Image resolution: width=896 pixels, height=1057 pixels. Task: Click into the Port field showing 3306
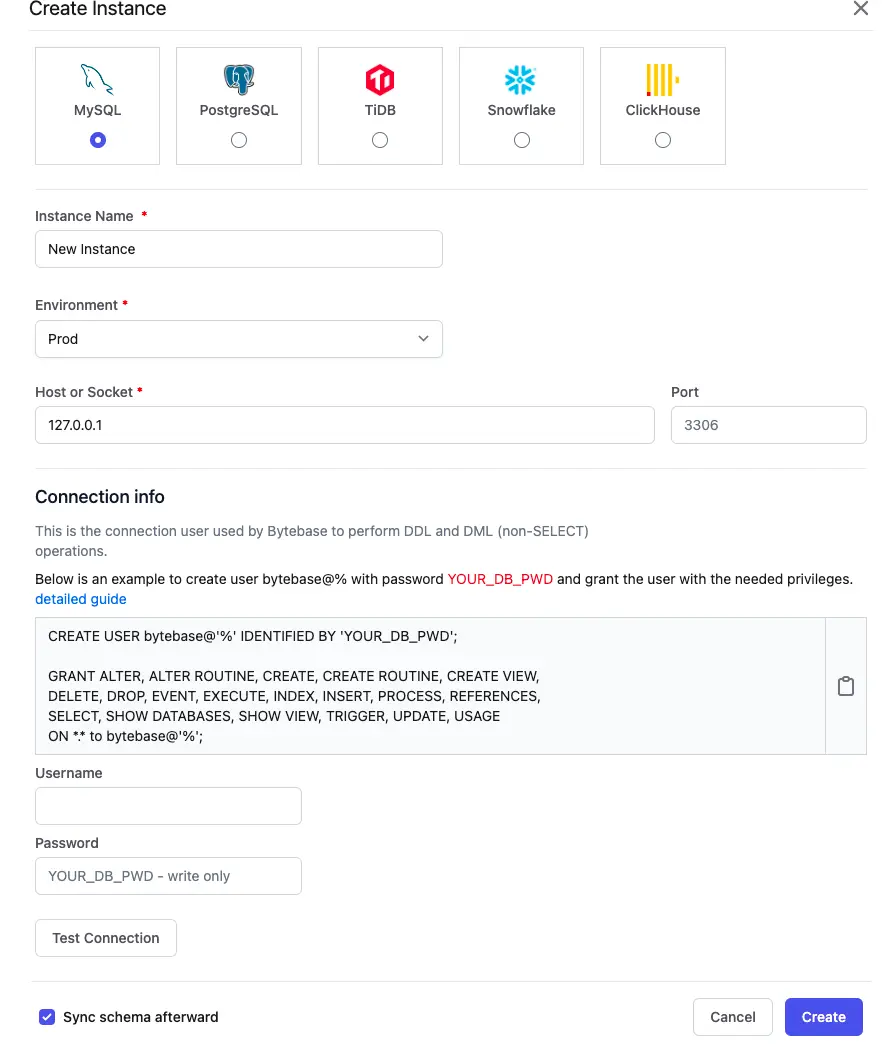[769, 425]
